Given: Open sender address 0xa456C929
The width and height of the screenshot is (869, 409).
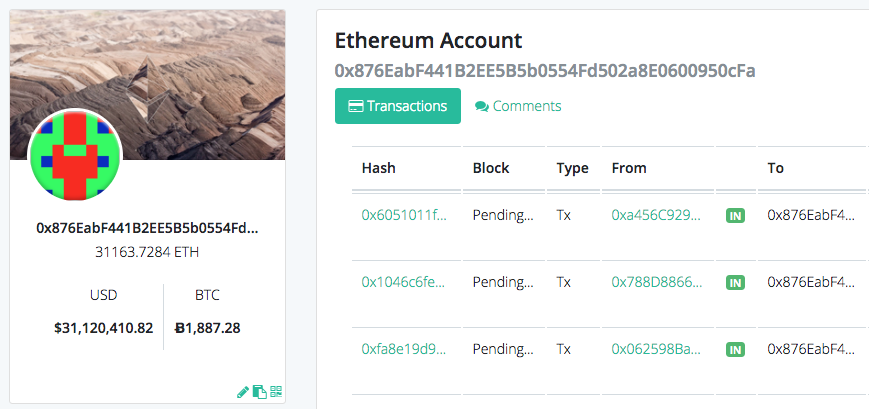Looking at the screenshot, I should (656, 215).
